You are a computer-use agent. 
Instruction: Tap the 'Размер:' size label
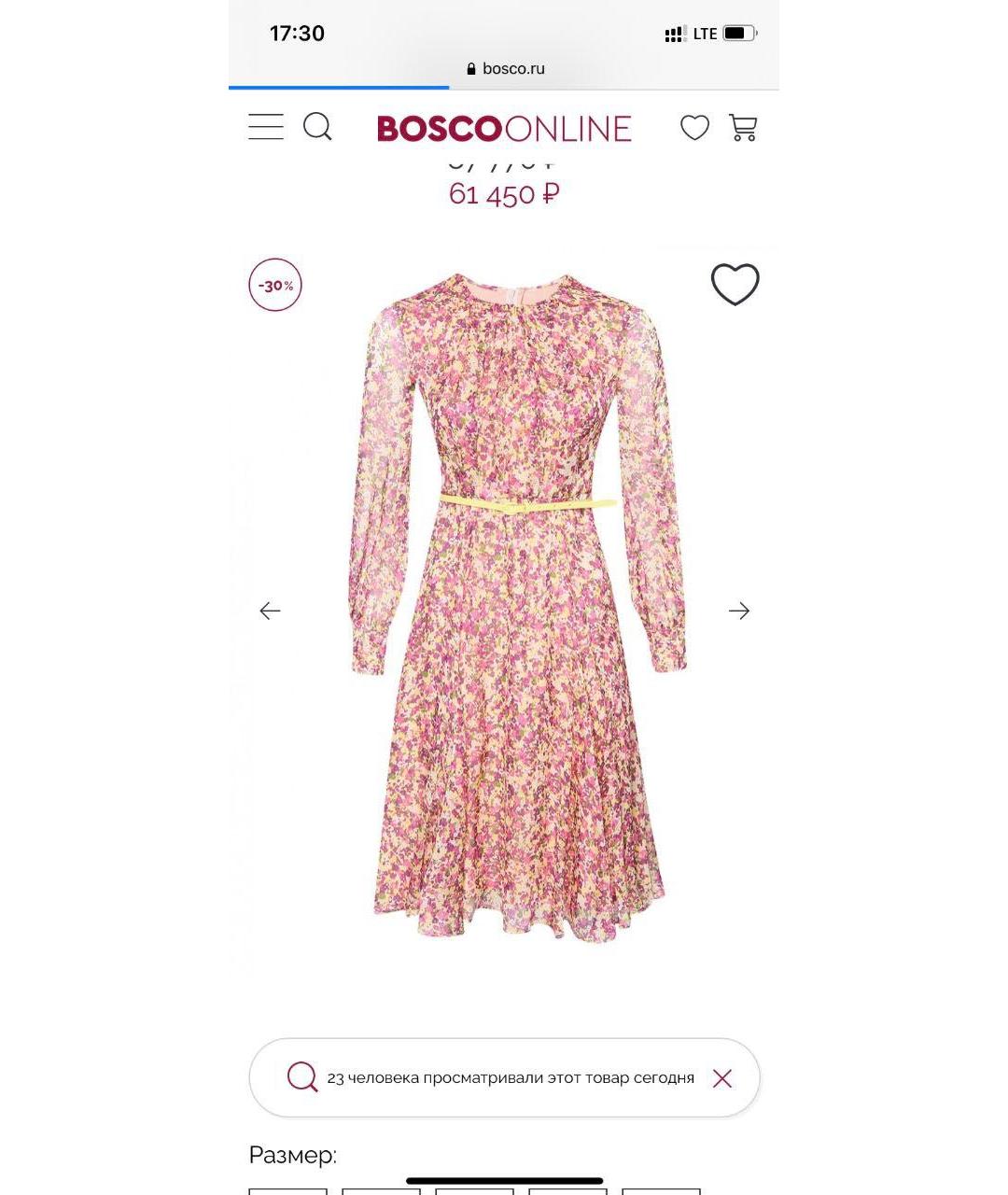[292, 1155]
